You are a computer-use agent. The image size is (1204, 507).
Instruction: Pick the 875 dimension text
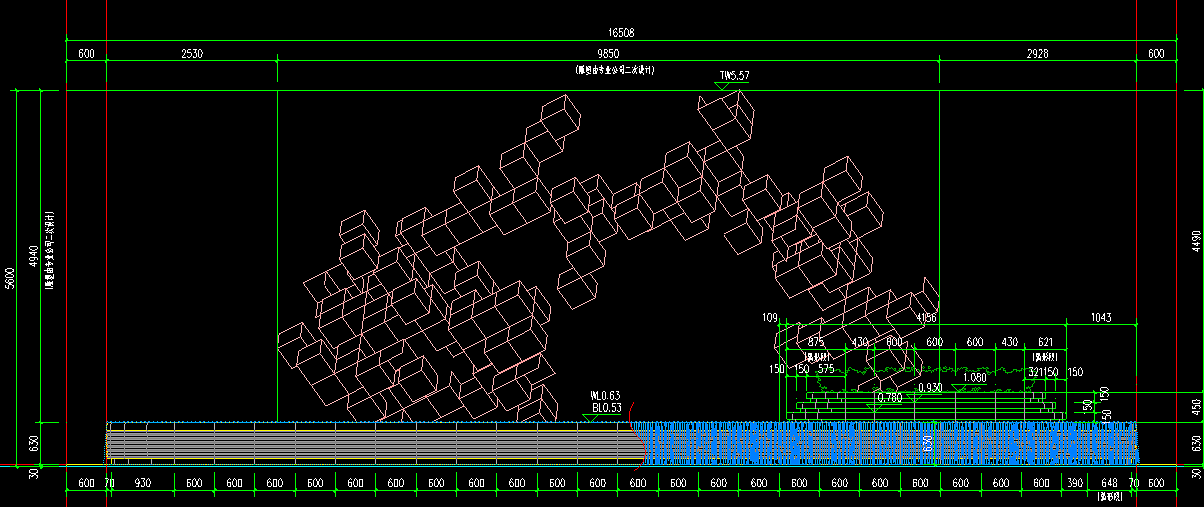(x=816, y=342)
